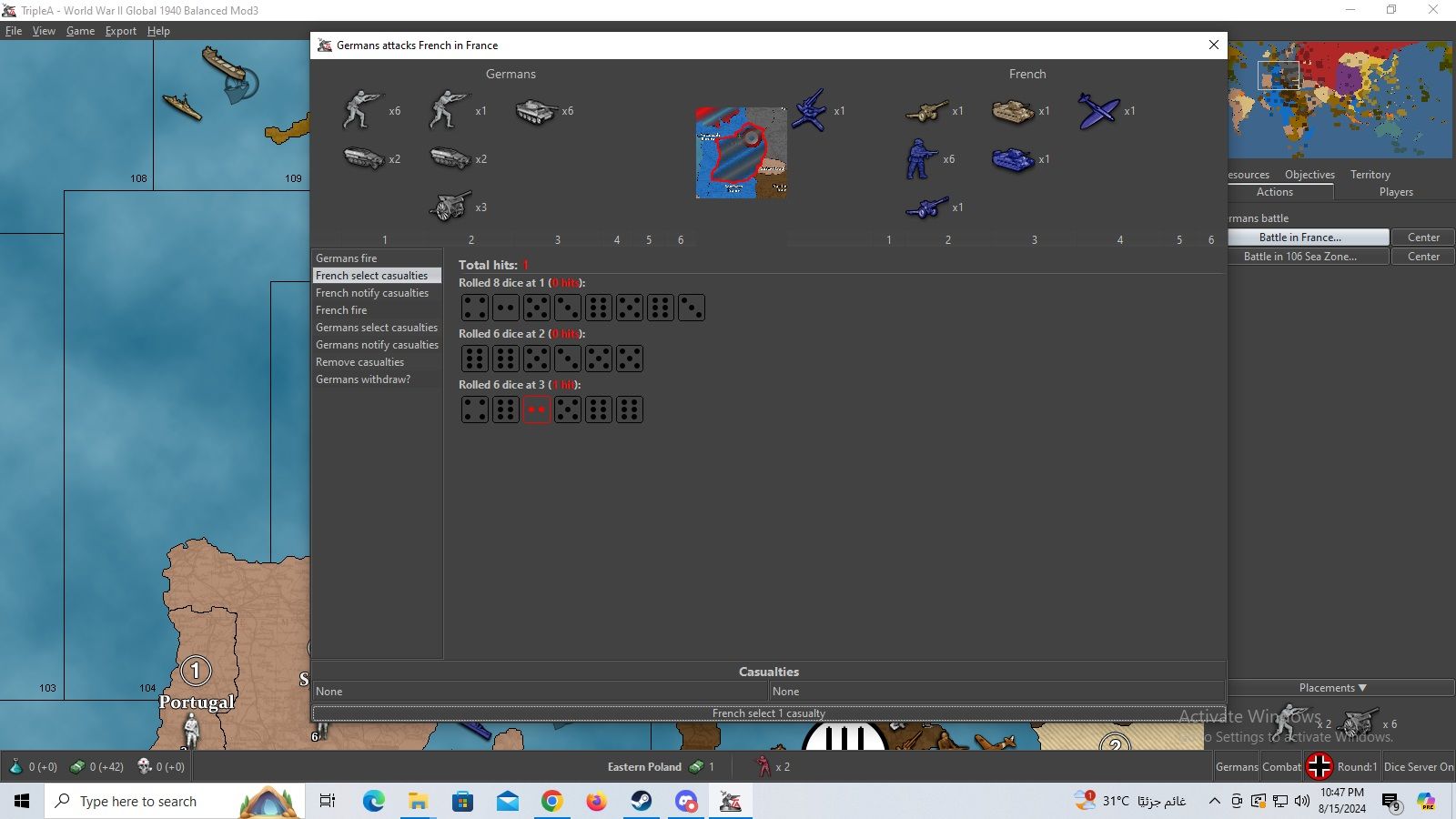Open the Firefox taskbar icon
The height and width of the screenshot is (819, 1456).
point(597,801)
